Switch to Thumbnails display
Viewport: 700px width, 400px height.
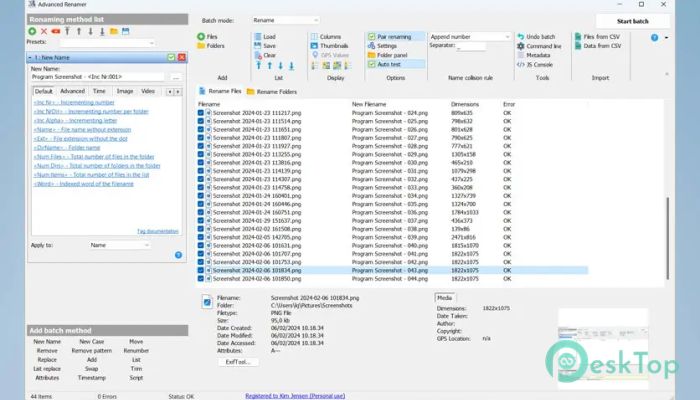coord(329,46)
